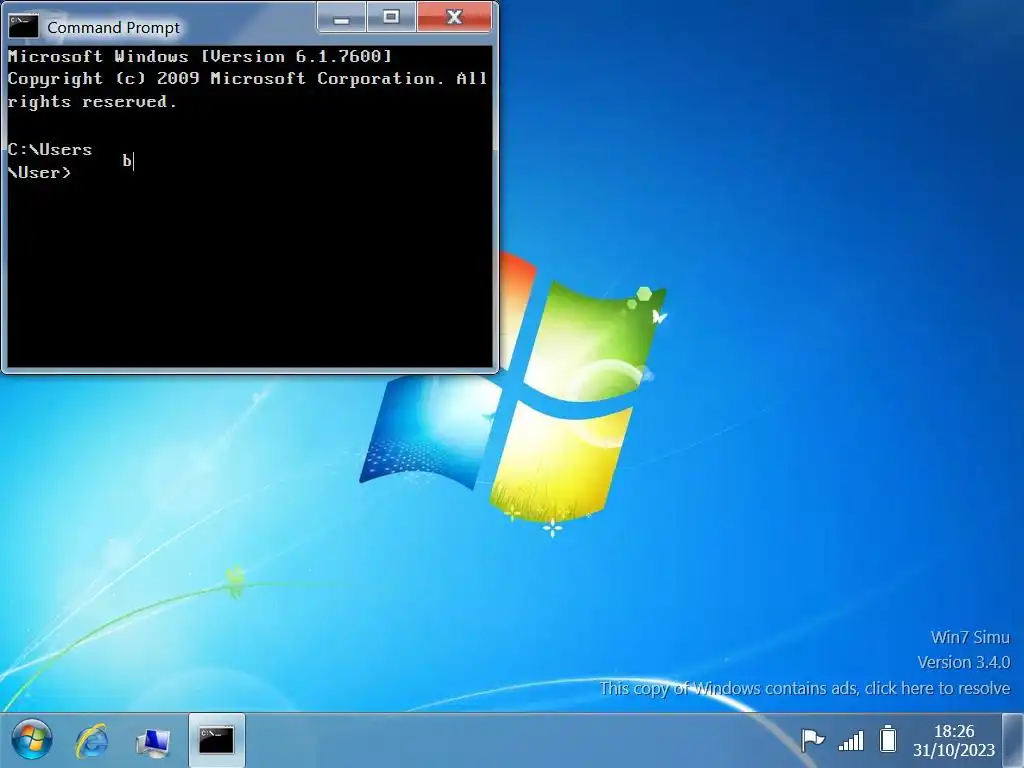Click the 'Version 3.4.0' desktop text

963,662
